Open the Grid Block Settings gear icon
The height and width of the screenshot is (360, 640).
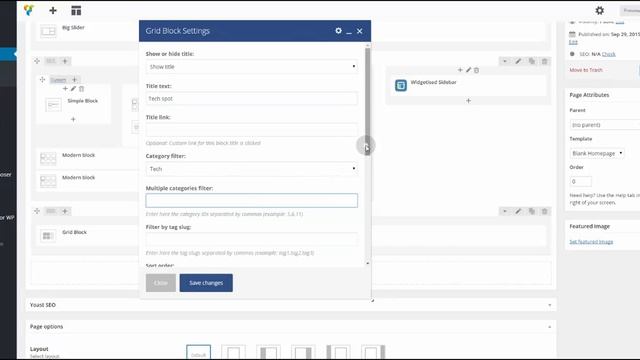[338, 31]
